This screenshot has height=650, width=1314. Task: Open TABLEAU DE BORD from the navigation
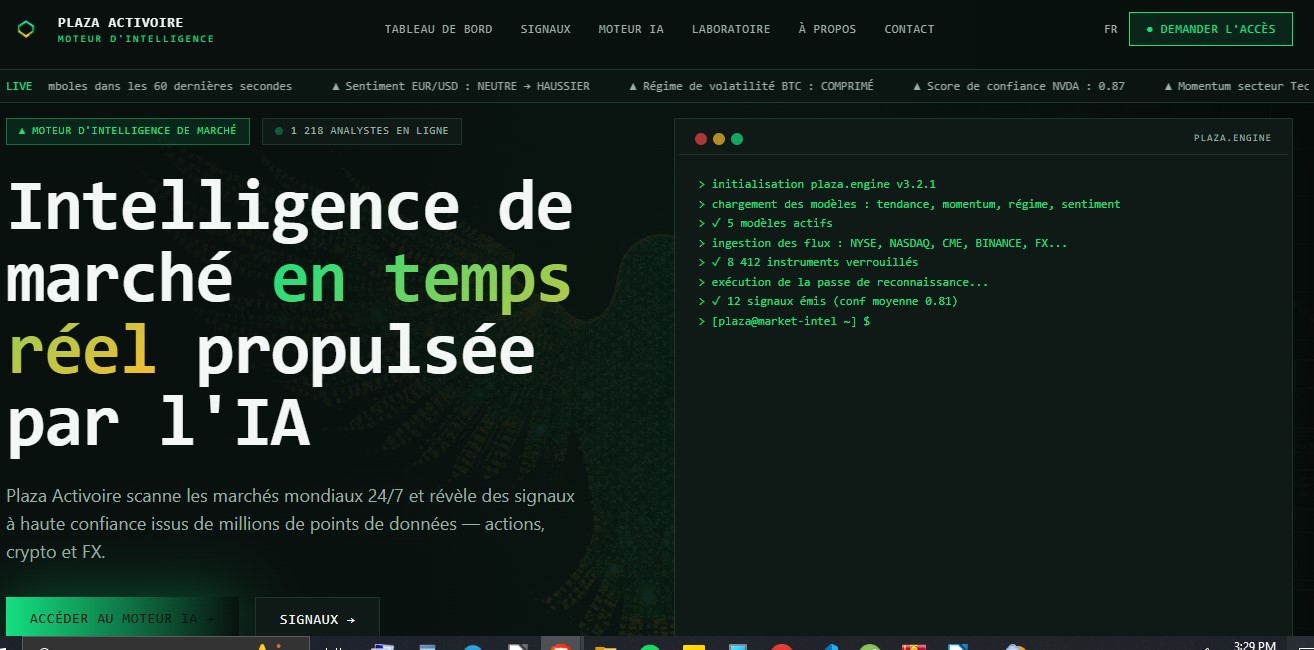click(439, 29)
